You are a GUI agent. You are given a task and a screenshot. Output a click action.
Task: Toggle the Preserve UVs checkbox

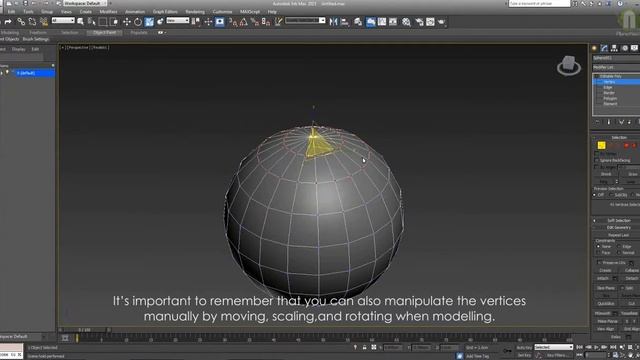pyautogui.click(x=600, y=263)
